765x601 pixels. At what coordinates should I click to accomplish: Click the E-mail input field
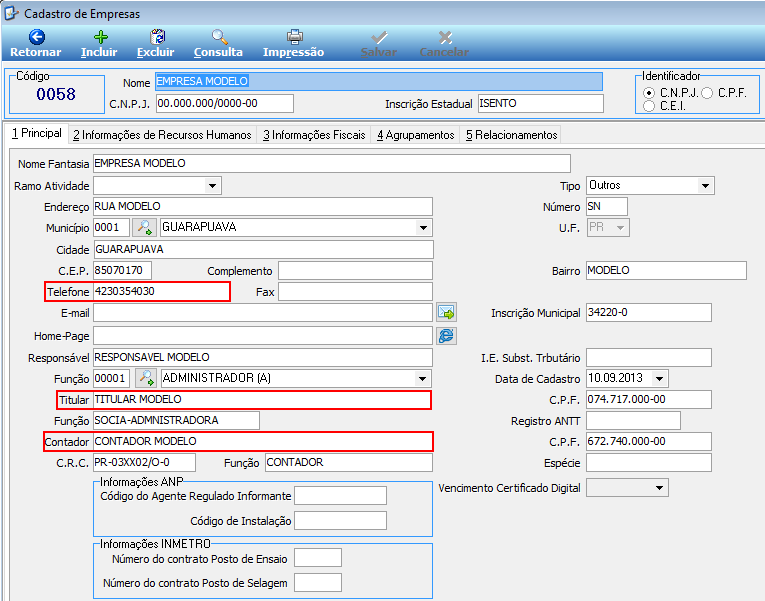tap(262, 313)
